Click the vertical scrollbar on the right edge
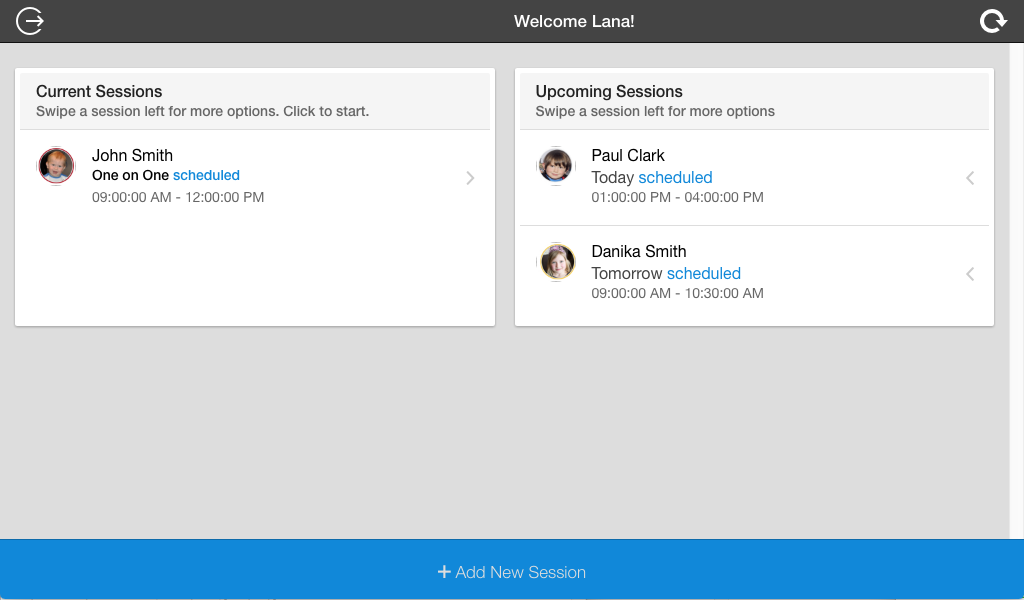1024x600 pixels. pyautogui.click(x=1016, y=290)
